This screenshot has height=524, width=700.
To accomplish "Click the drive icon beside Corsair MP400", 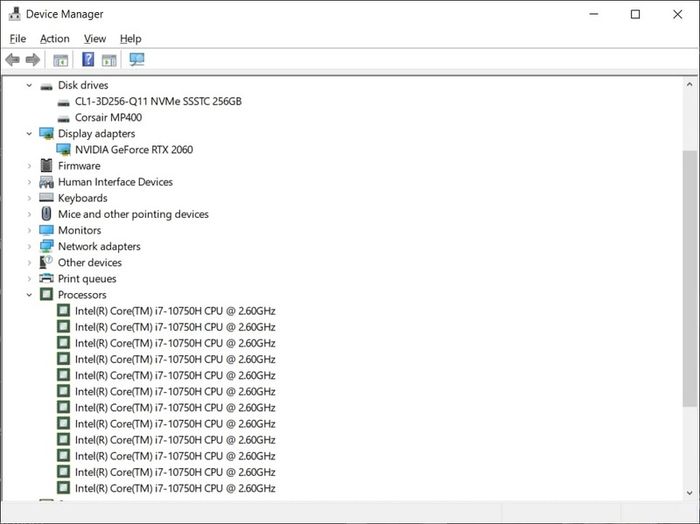I will [x=64, y=118].
